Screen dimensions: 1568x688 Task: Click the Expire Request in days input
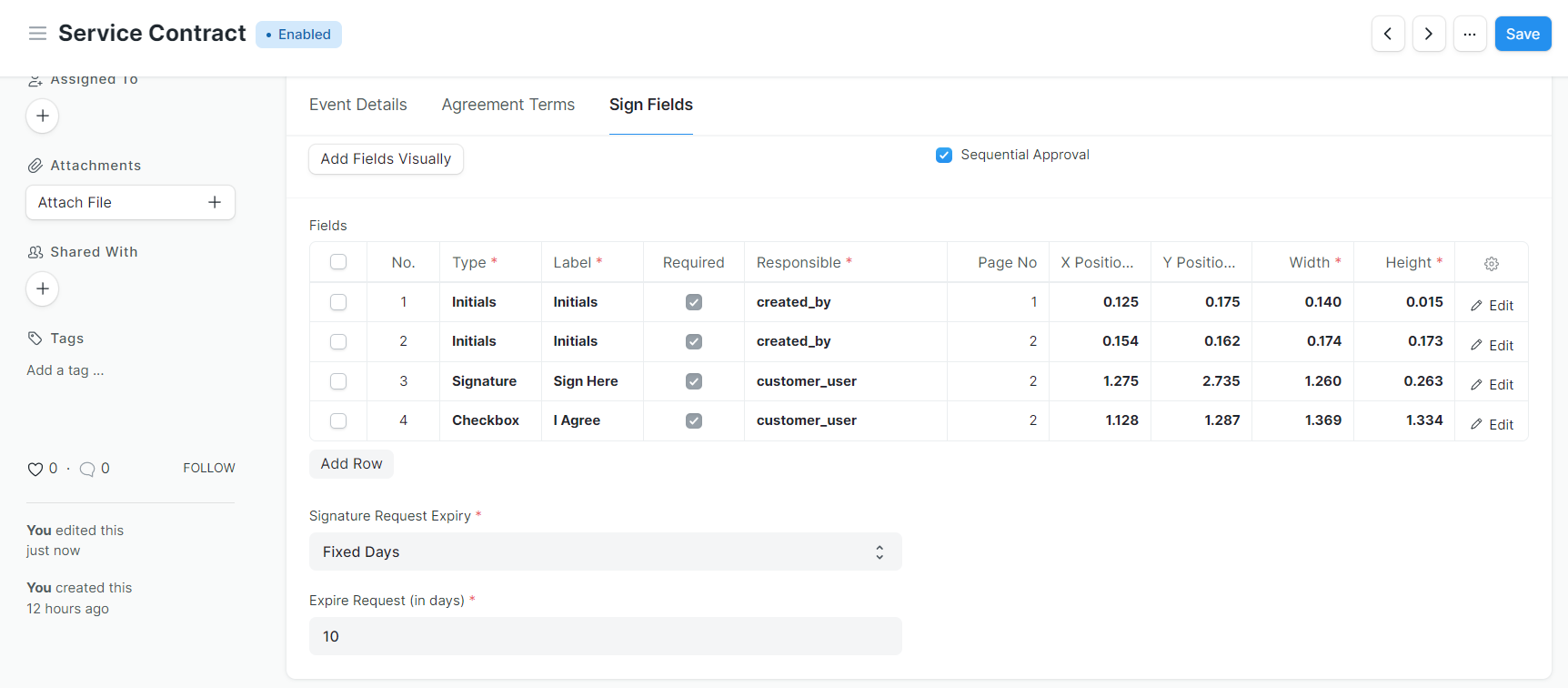[605, 636]
